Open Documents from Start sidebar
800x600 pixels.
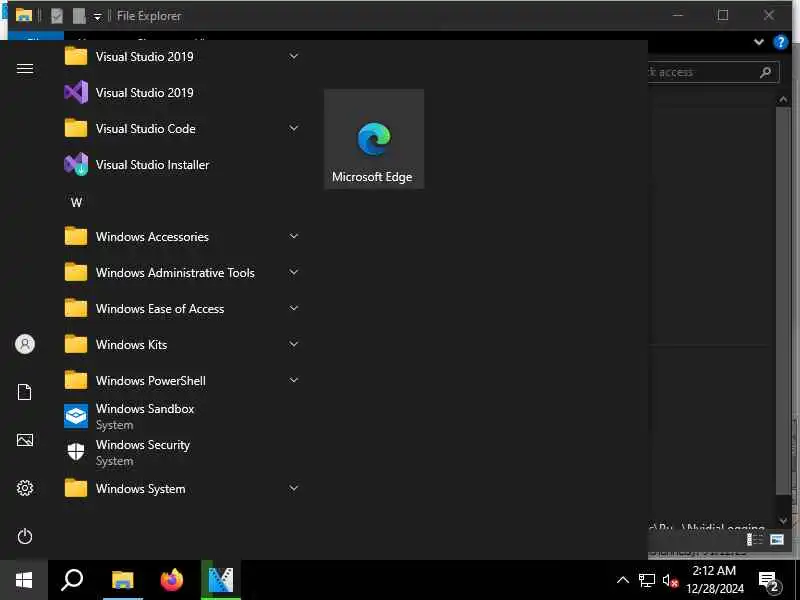(24, 392)
